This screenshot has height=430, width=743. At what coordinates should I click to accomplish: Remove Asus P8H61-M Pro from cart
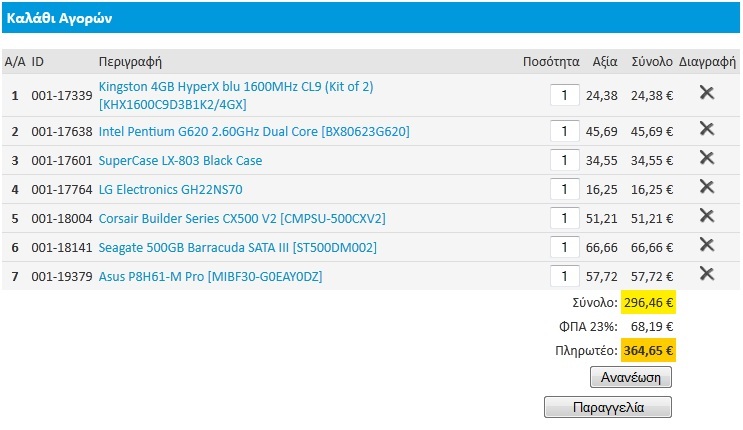[707, 274]
